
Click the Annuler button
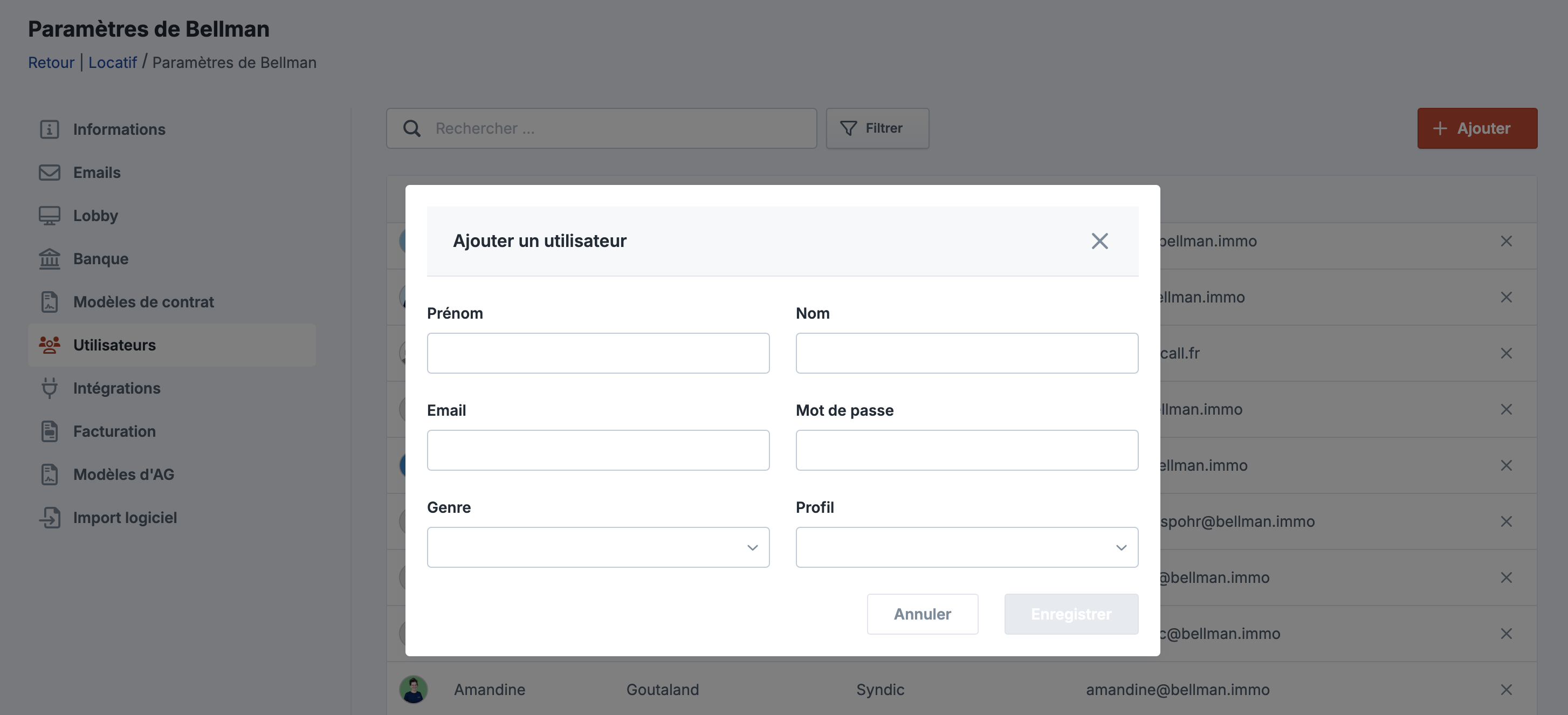(x=922, y=614)
